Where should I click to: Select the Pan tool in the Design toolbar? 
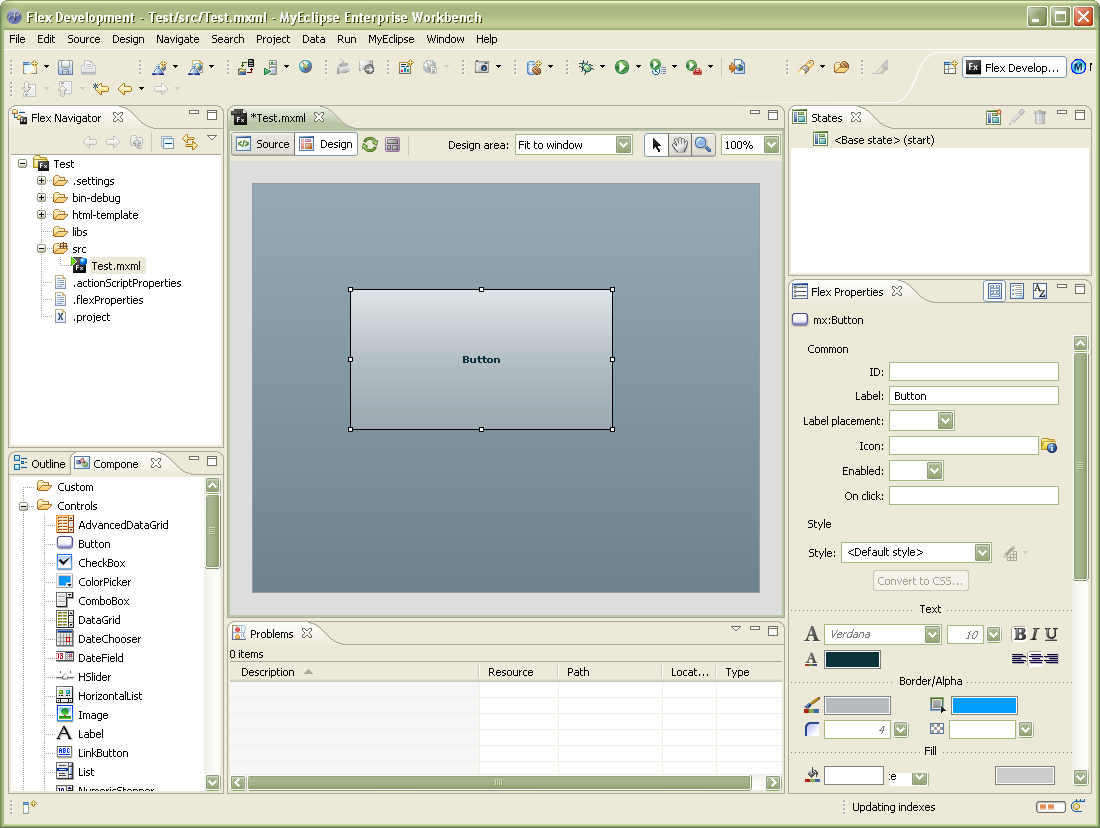[x=679, y=144]
